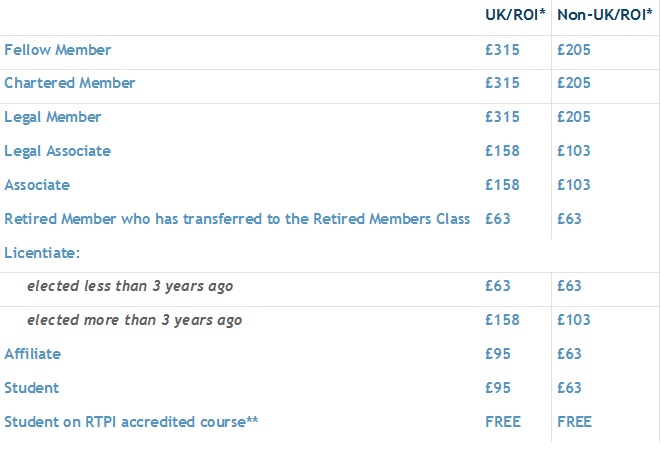Click the Associate membership link
The image size is (661, 462).
[x=37, y=185]
